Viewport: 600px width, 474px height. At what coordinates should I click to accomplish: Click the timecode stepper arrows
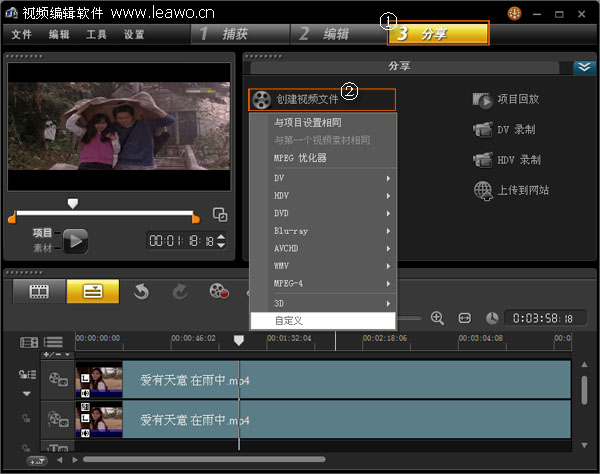pos(221,241)
